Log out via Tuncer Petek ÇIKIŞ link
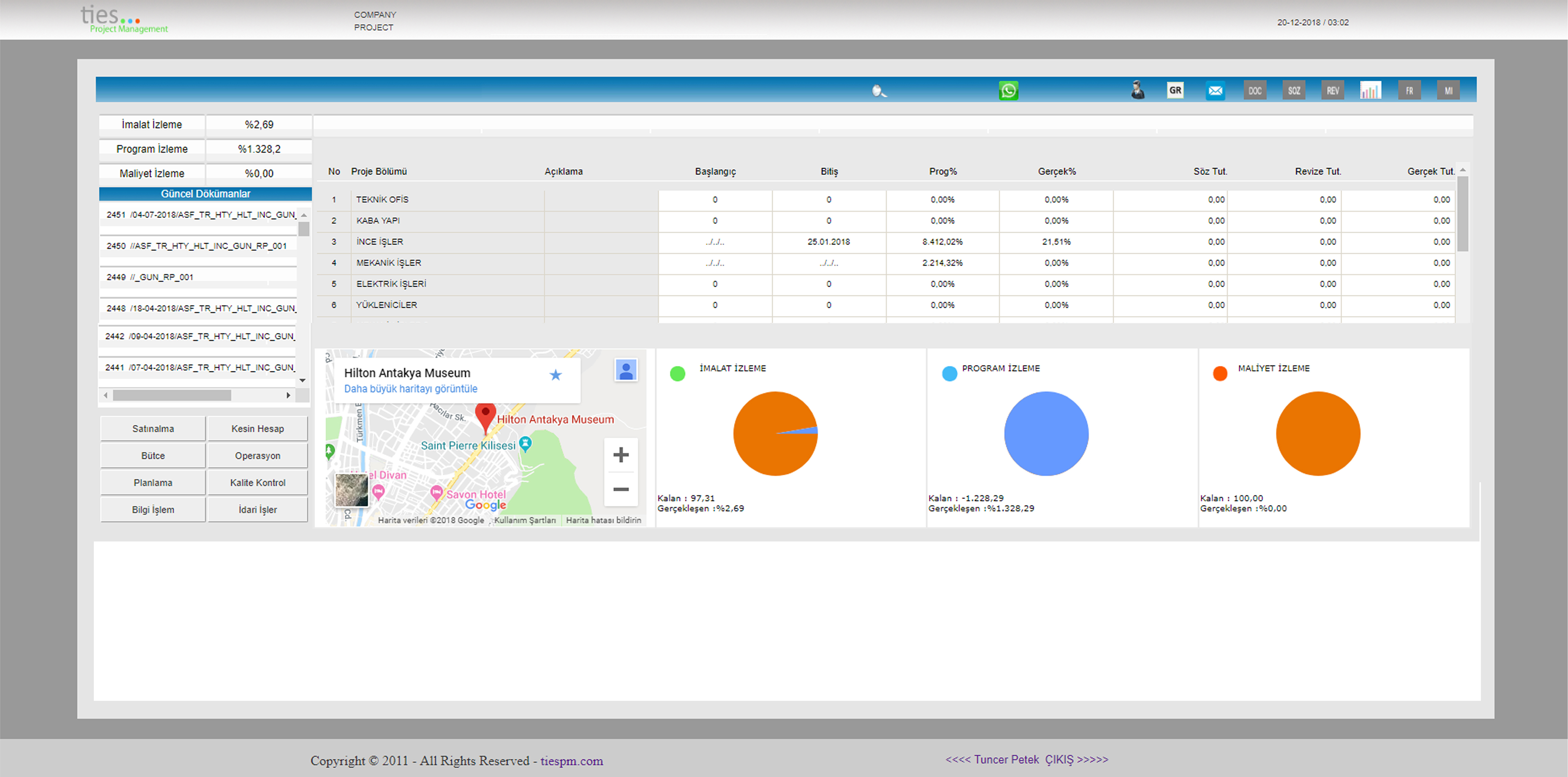Image resolution: width=1568 pixels, height=777 pixels. click(1027, 759)
